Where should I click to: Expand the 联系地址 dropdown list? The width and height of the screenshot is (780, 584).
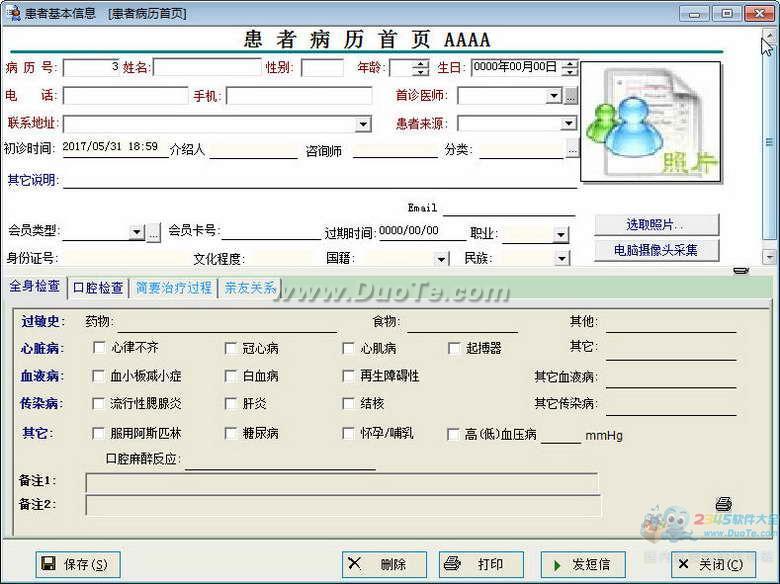[364, 124]
